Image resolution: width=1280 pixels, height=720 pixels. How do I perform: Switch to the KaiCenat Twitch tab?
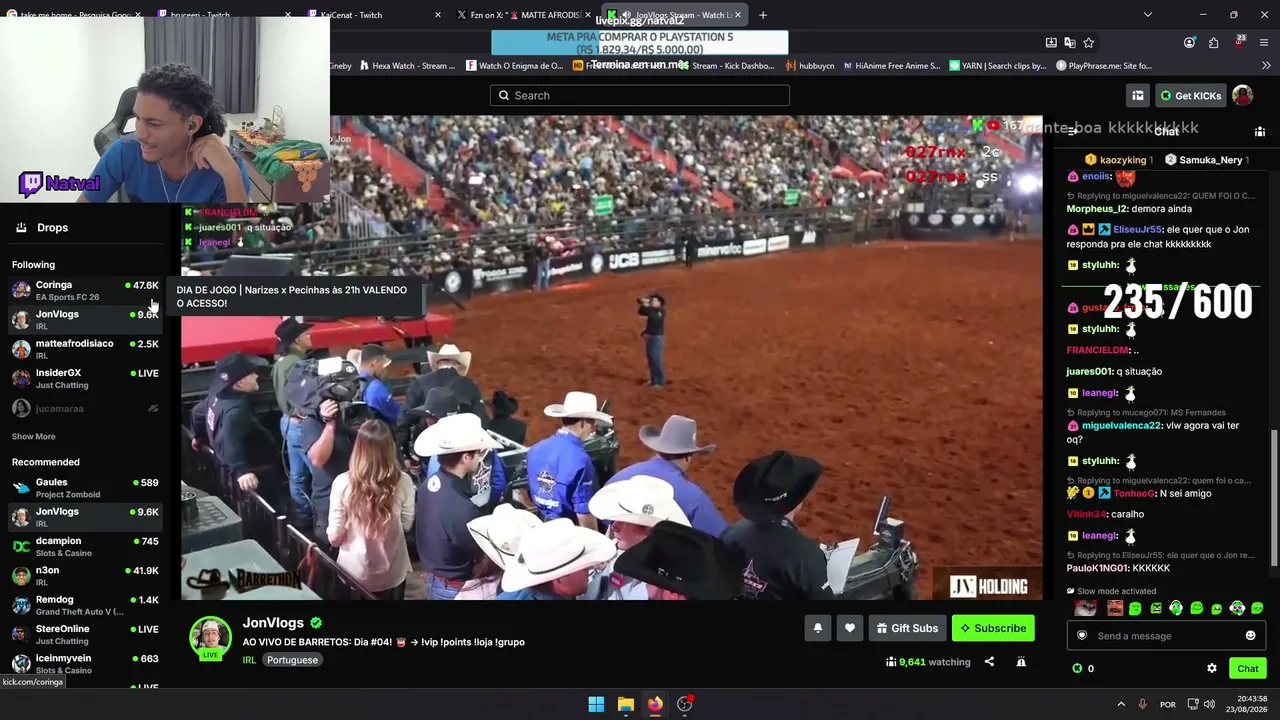pos(373,15)
